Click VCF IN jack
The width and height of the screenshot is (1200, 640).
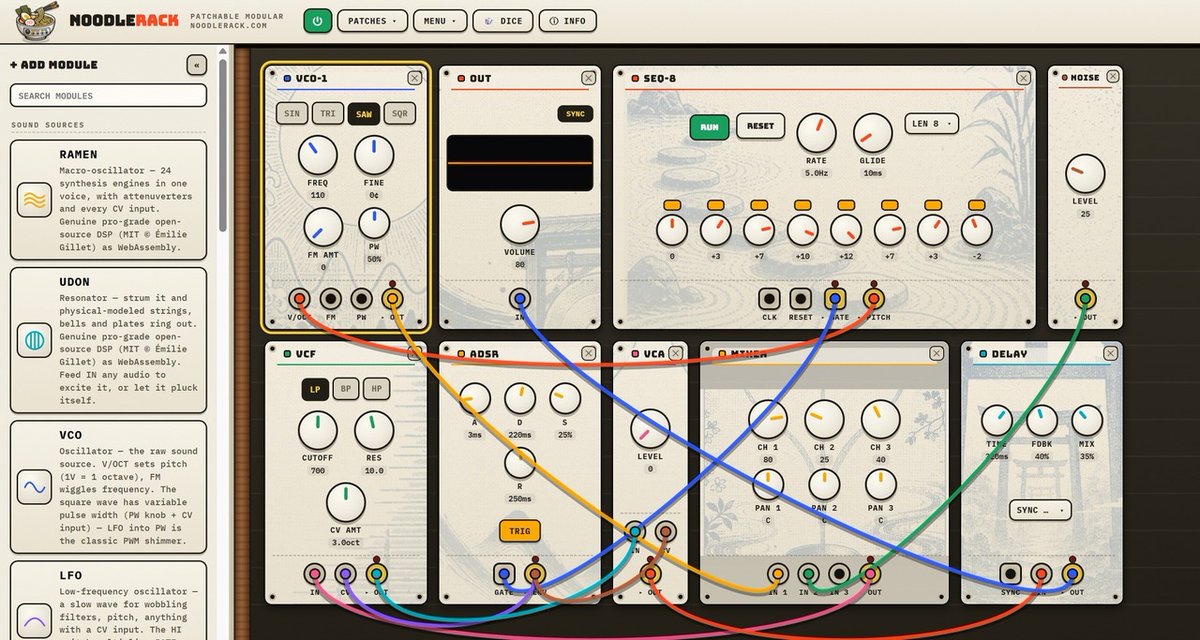315,573
